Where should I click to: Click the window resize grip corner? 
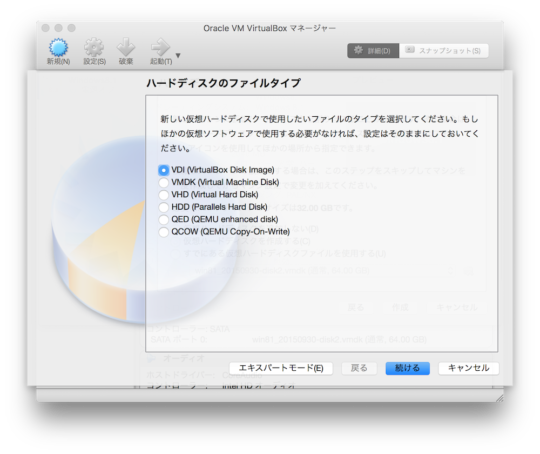click(x=499, y=399)
